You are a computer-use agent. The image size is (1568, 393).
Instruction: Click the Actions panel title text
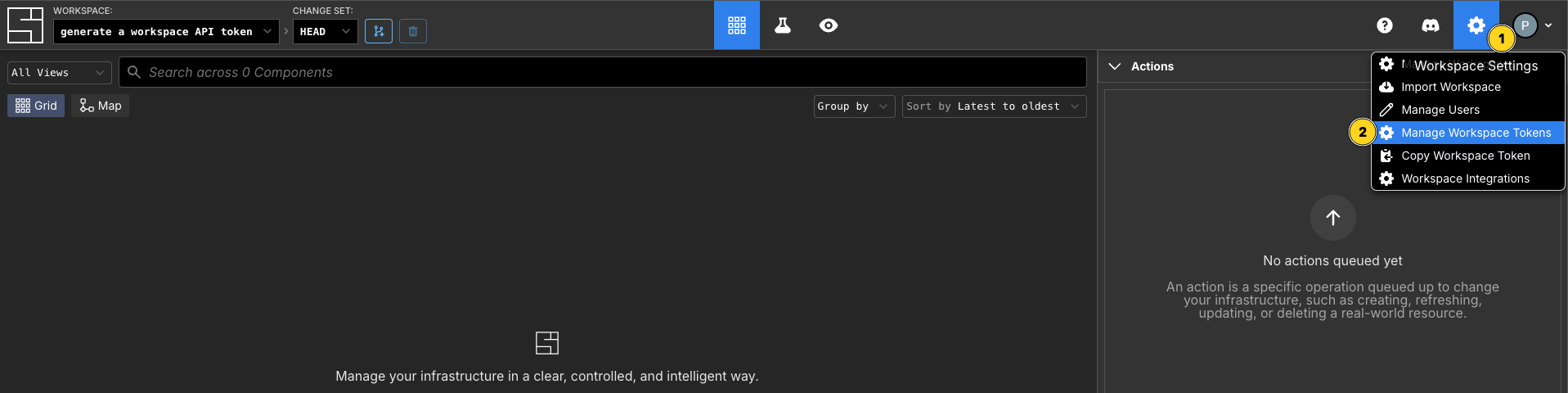pos(1152,66)
